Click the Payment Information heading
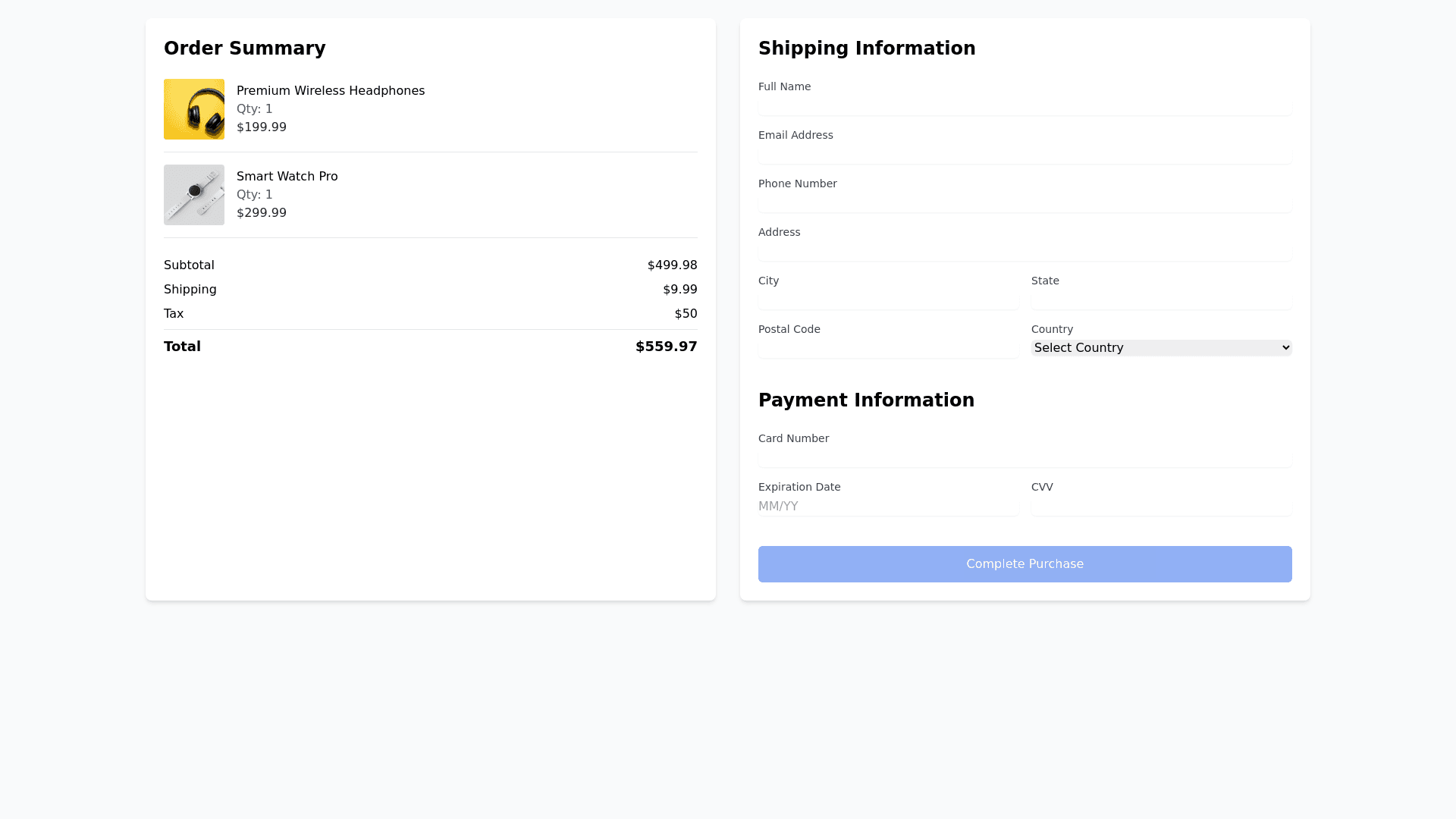This screenshot has height=819, width=1456. [866, 400]
